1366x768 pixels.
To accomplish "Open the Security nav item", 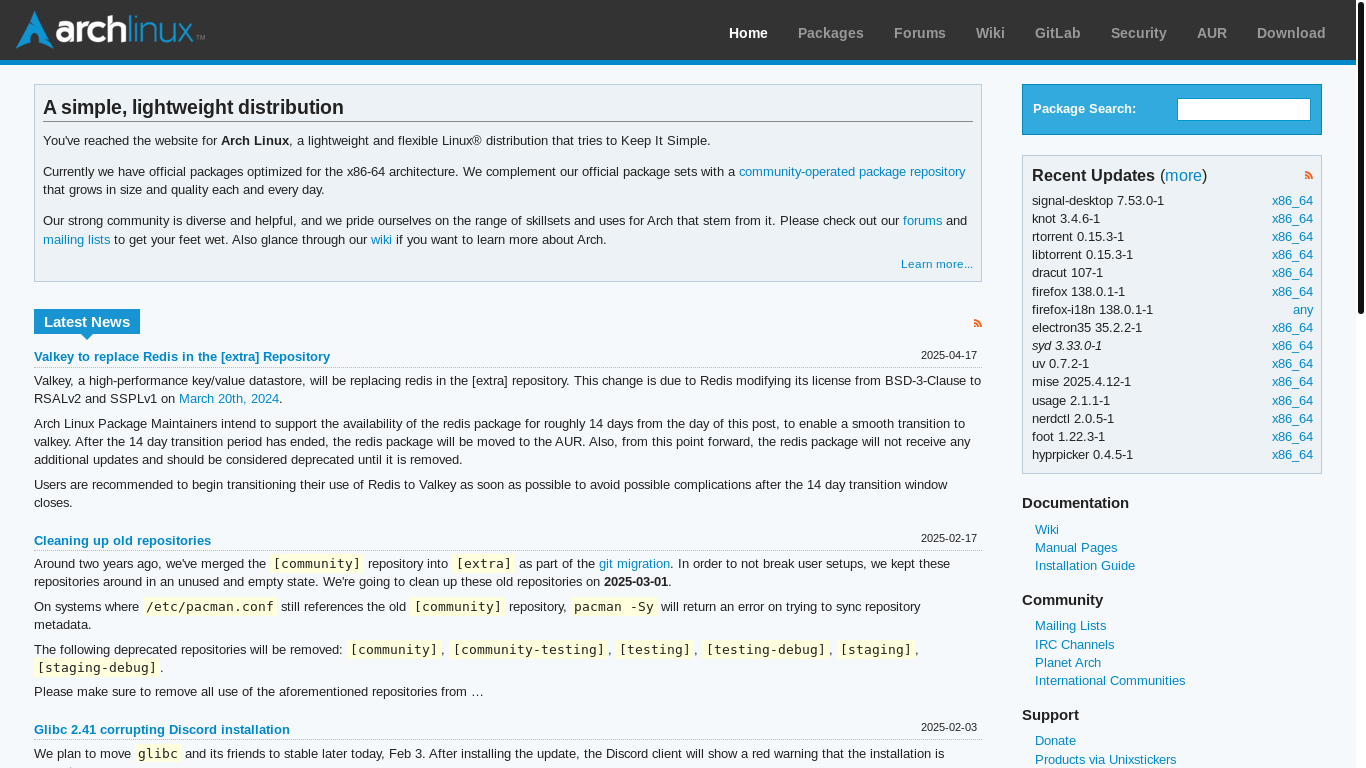I will click(1138, 33).
